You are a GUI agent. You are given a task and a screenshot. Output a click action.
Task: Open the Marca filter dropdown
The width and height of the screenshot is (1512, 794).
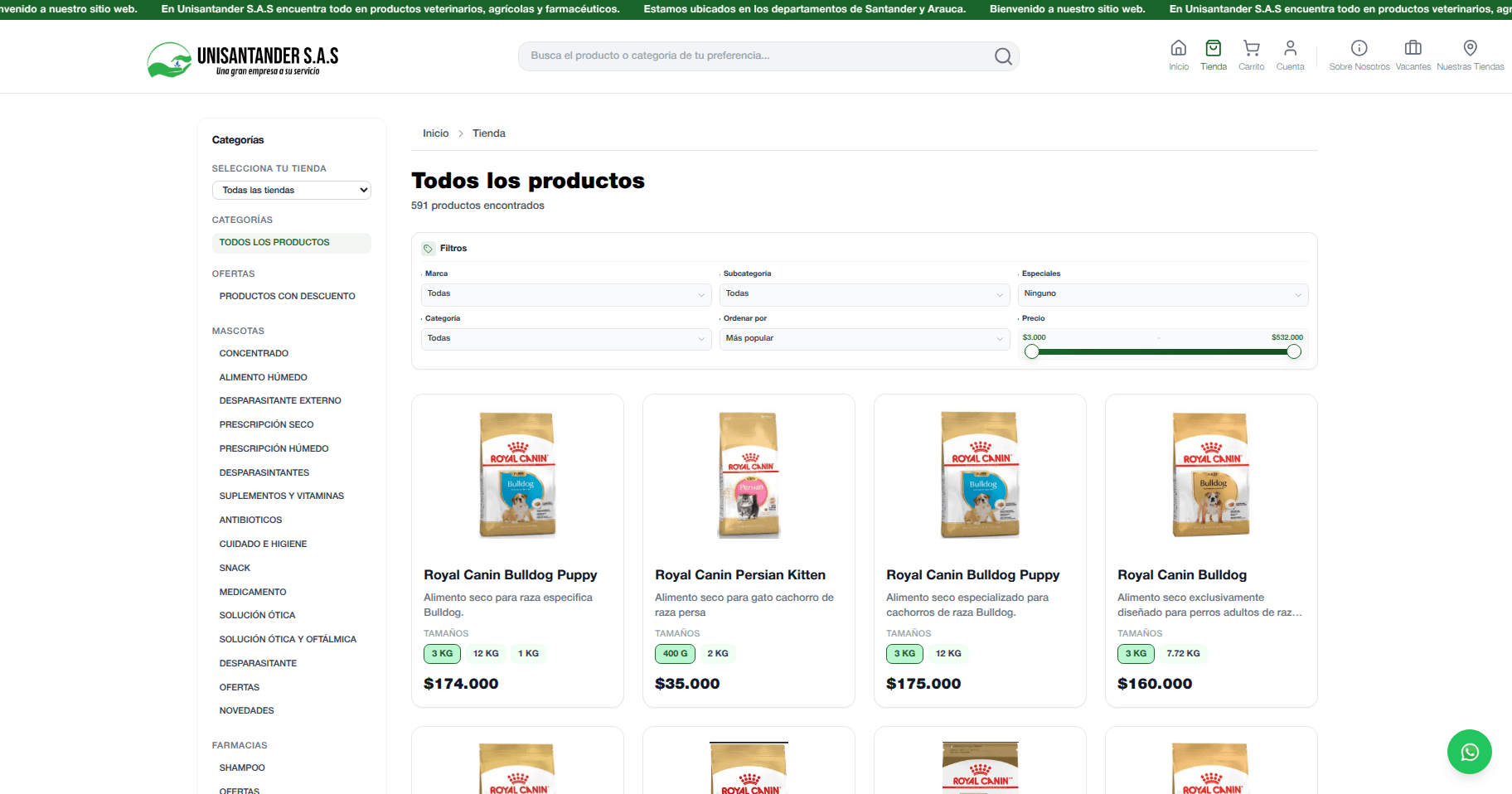[566, 294]
